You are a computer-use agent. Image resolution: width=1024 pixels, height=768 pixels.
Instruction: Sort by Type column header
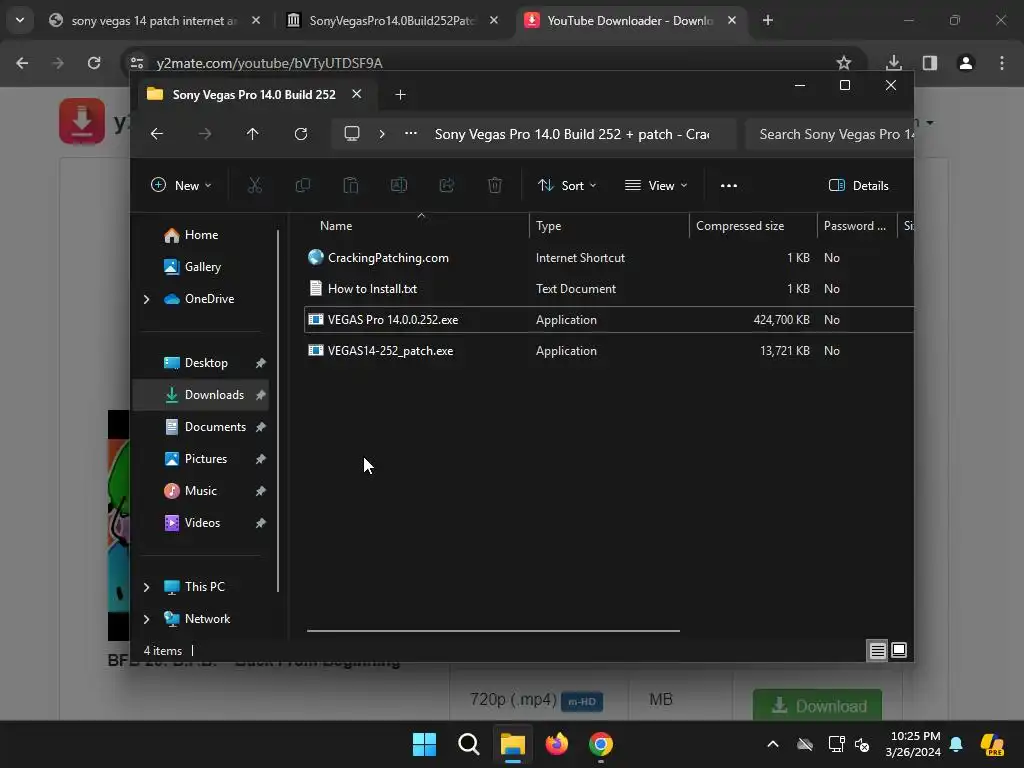[609, 226]
